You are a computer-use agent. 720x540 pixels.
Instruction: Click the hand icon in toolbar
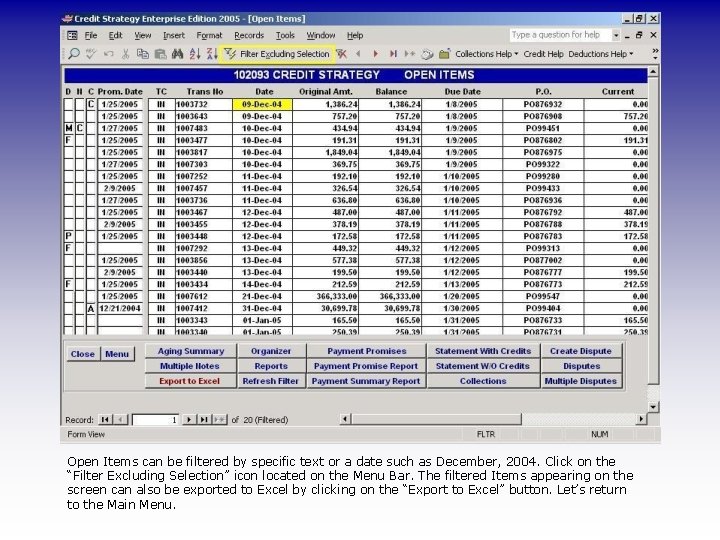pyautogui.click(x=427, y=54)
